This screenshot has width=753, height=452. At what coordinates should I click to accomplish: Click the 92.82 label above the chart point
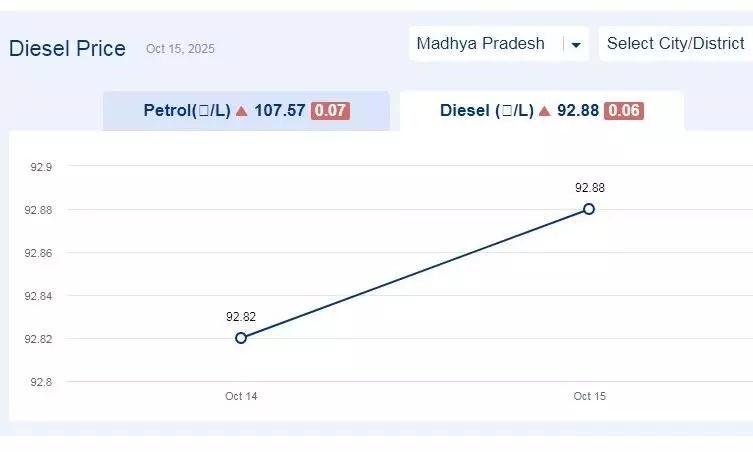pos(241,317)
